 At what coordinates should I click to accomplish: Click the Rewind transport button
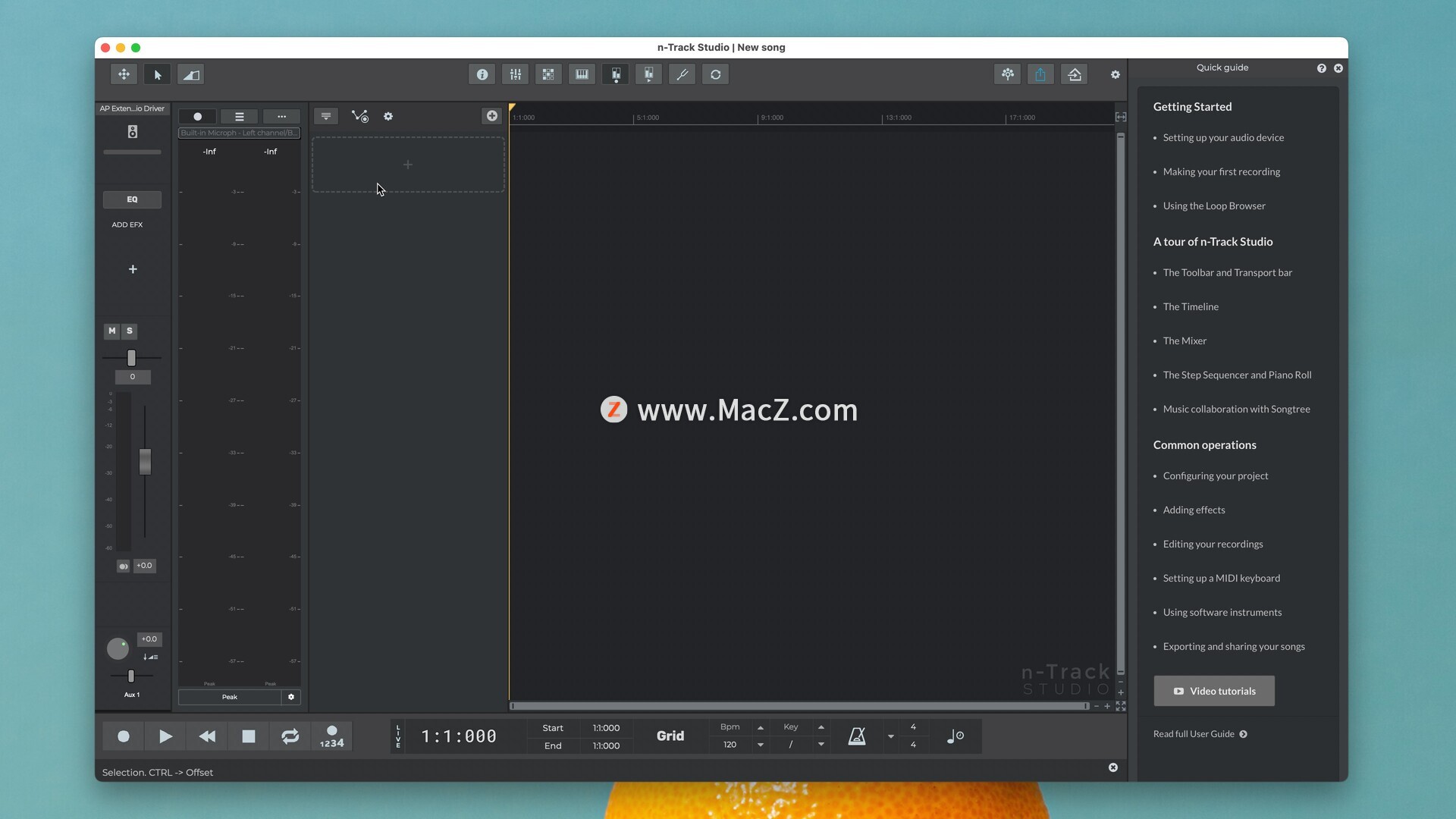[207, 736]
